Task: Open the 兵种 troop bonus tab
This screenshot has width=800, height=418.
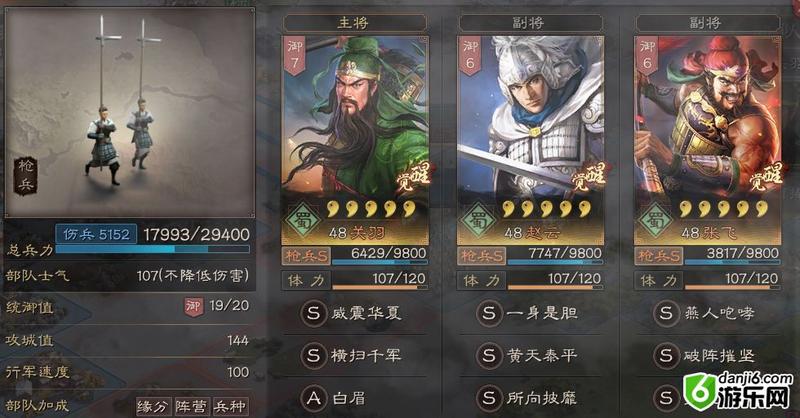Action: pyautogui.click(x=230, y=406)
